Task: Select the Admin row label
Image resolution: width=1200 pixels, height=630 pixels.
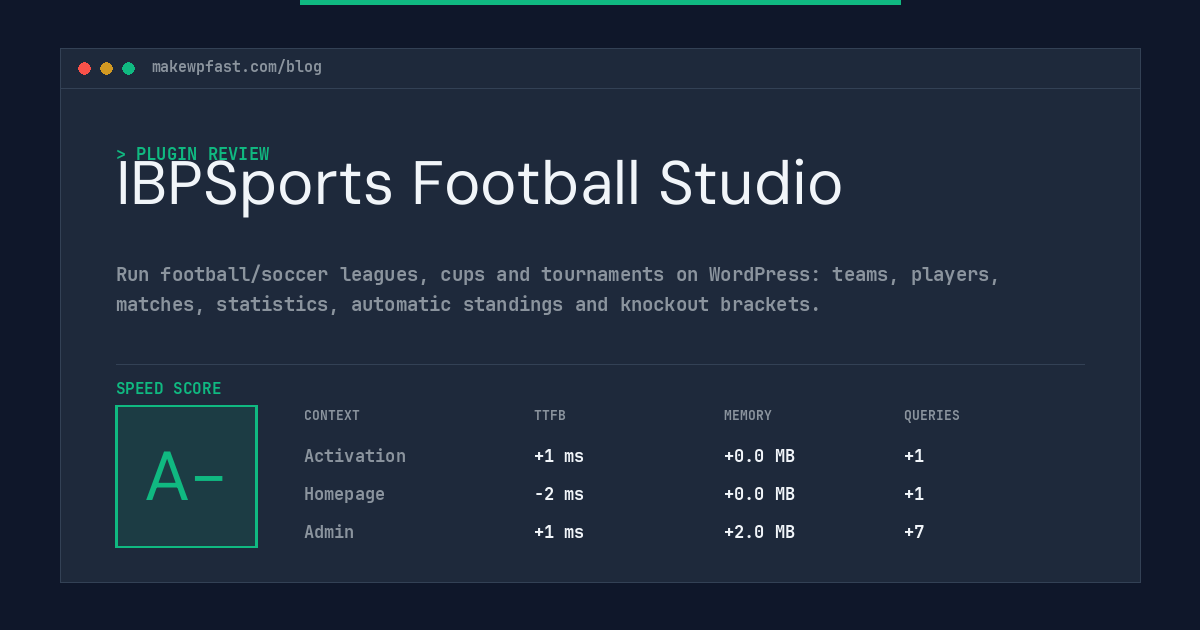Action: [329, 532]
